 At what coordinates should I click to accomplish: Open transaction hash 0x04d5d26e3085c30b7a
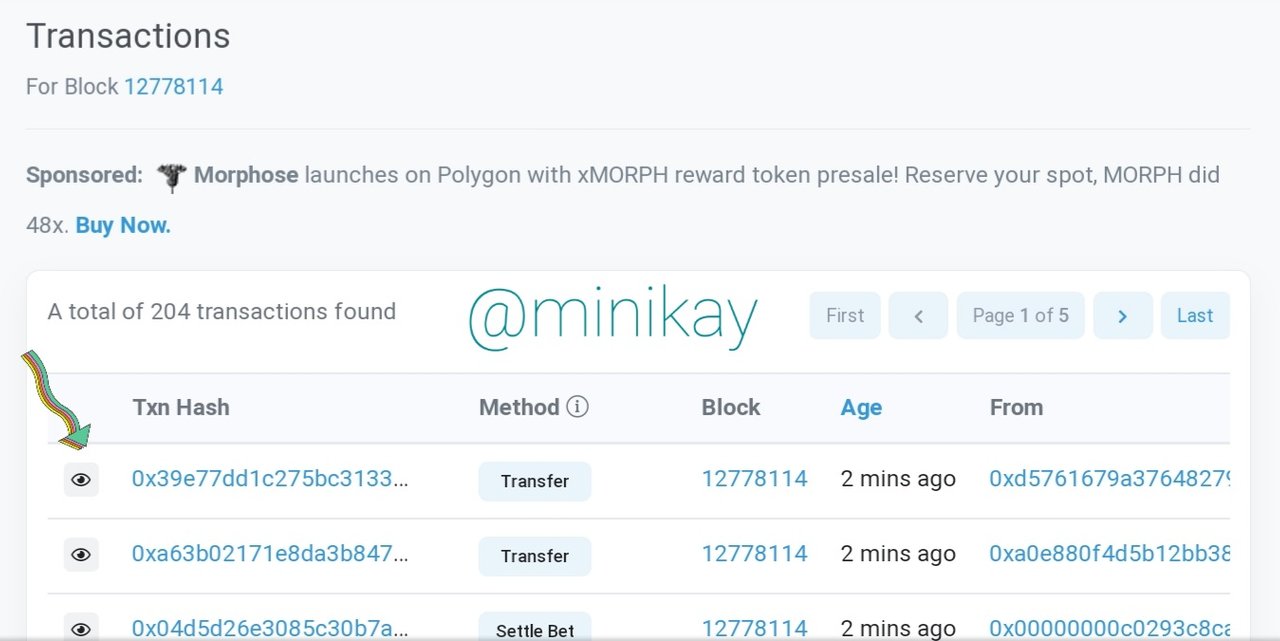[270, 629]
